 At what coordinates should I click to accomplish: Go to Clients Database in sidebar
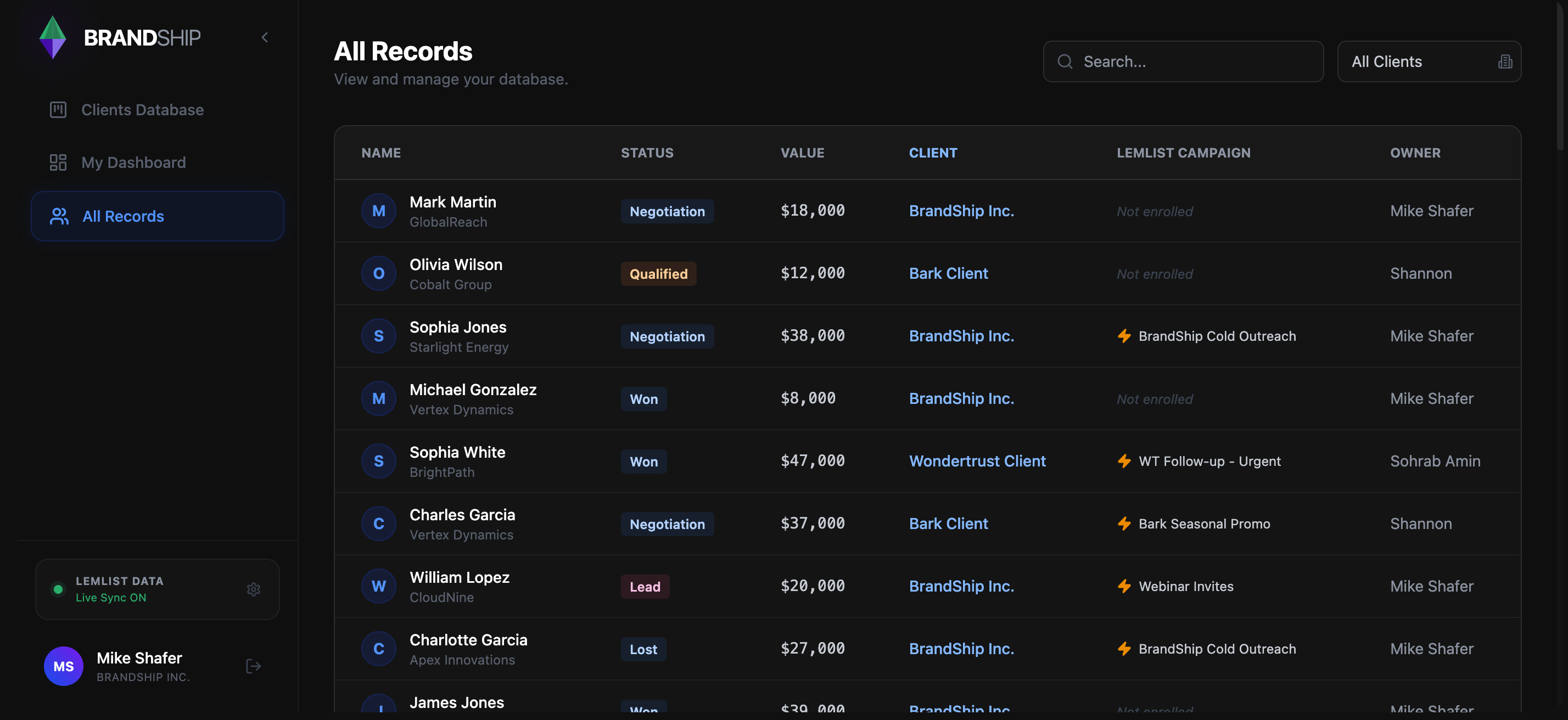[x=142, y=110]
